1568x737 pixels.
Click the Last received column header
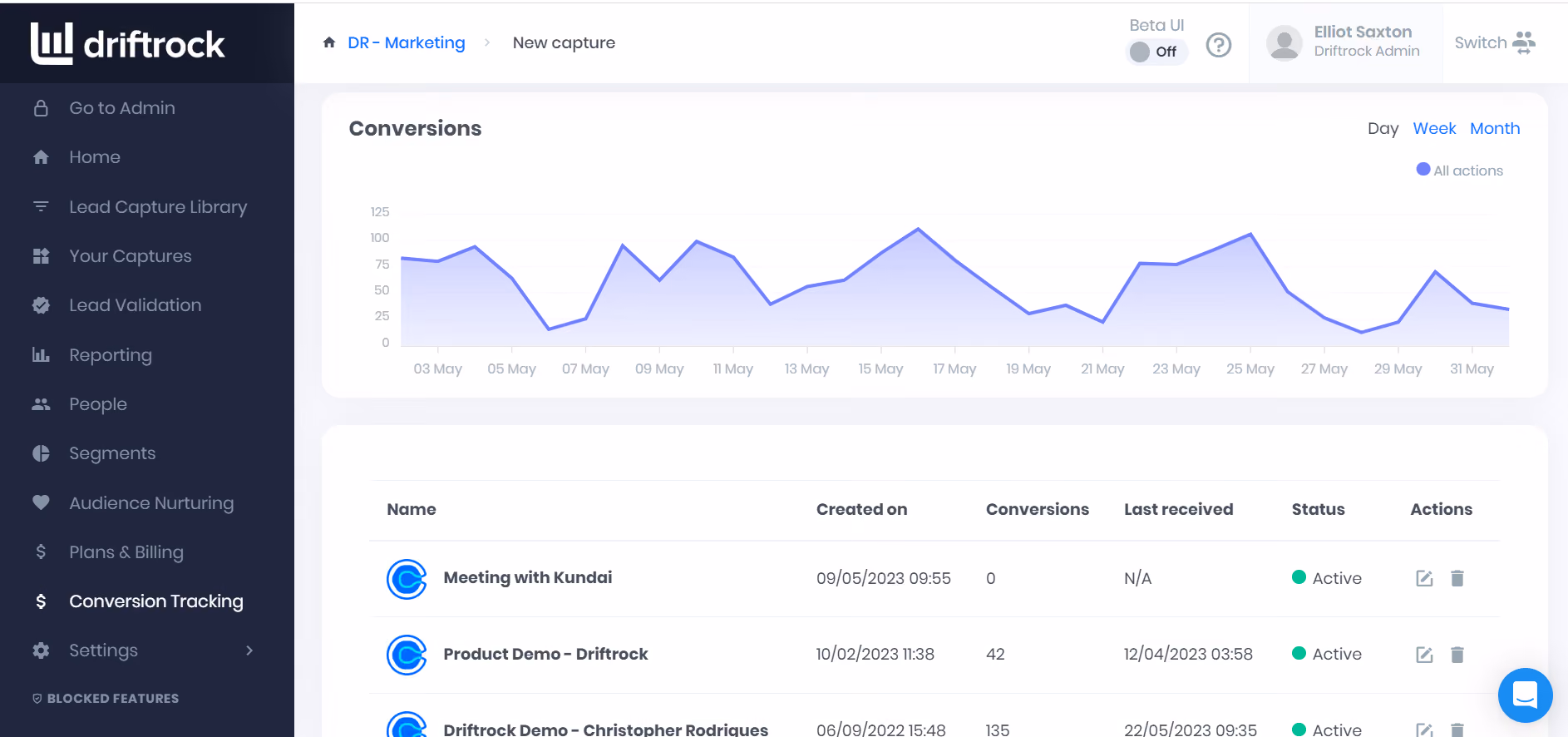point(1178,510)
